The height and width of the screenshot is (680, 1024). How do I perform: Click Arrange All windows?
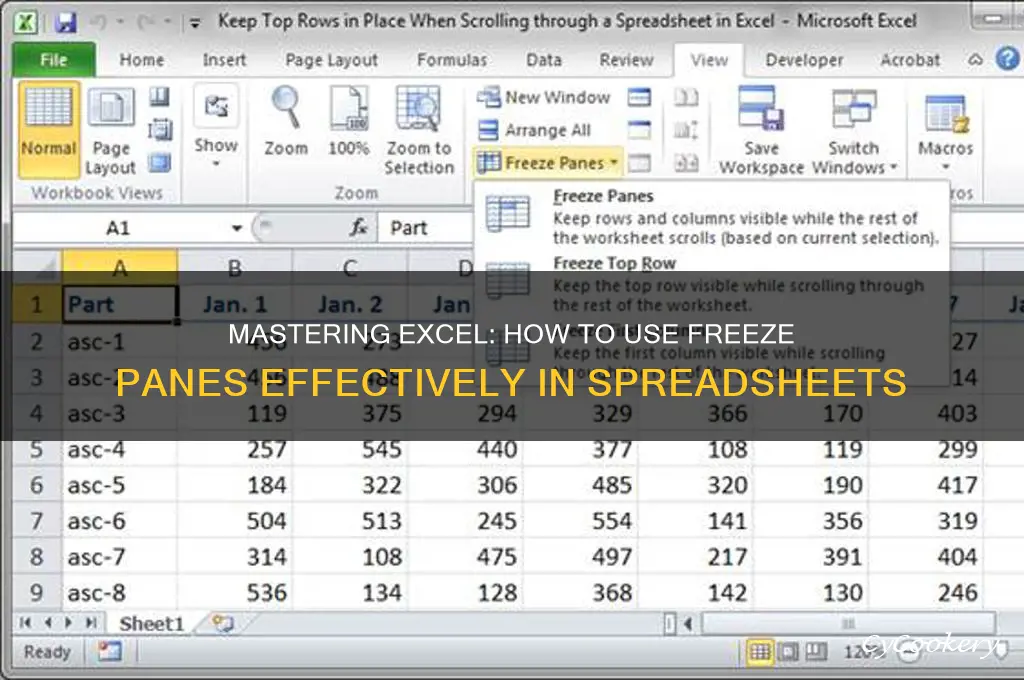(x=535, y=130)
